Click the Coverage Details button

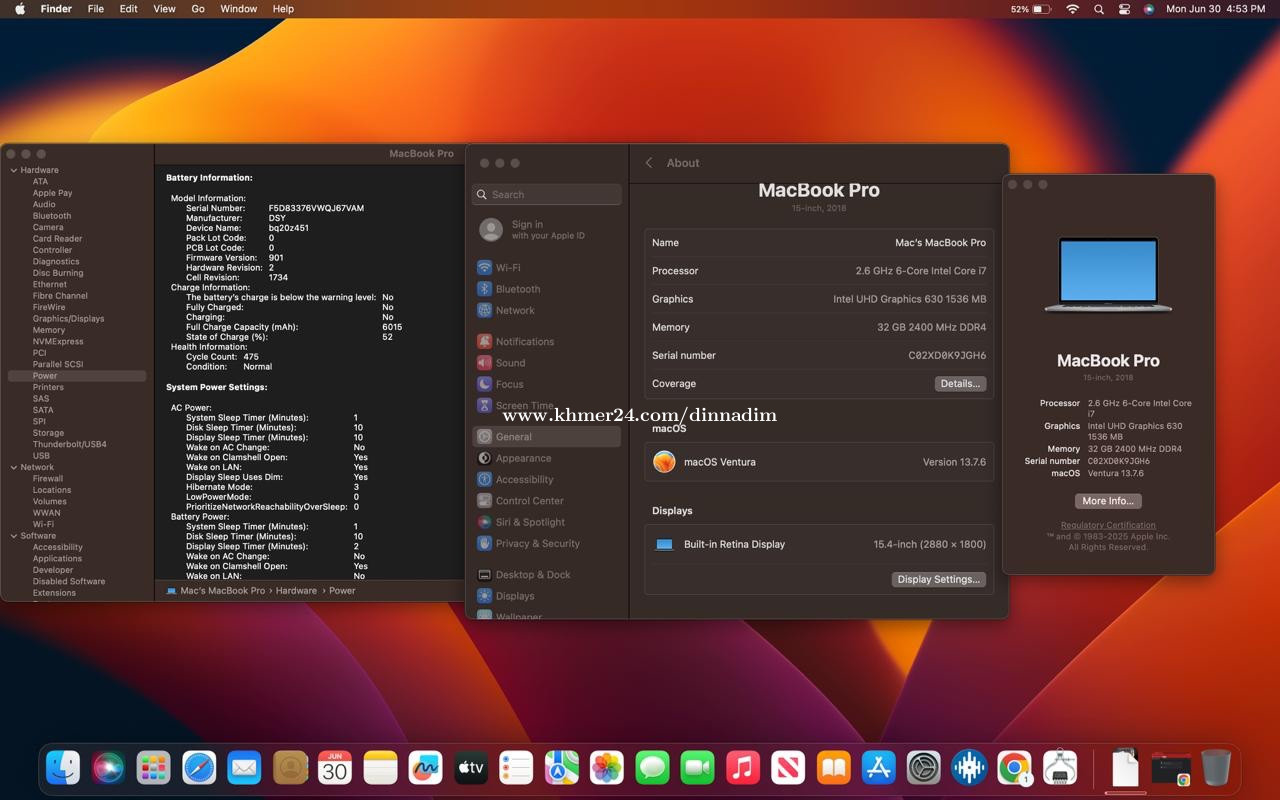tap(960, 384)
